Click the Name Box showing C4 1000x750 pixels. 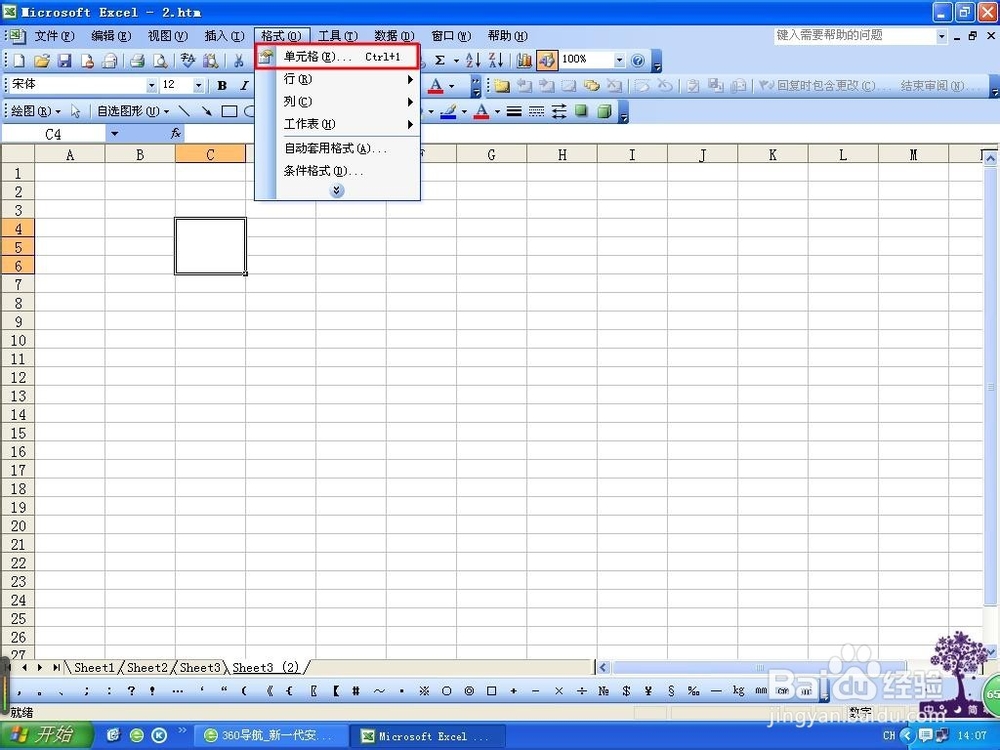[54, 134]
